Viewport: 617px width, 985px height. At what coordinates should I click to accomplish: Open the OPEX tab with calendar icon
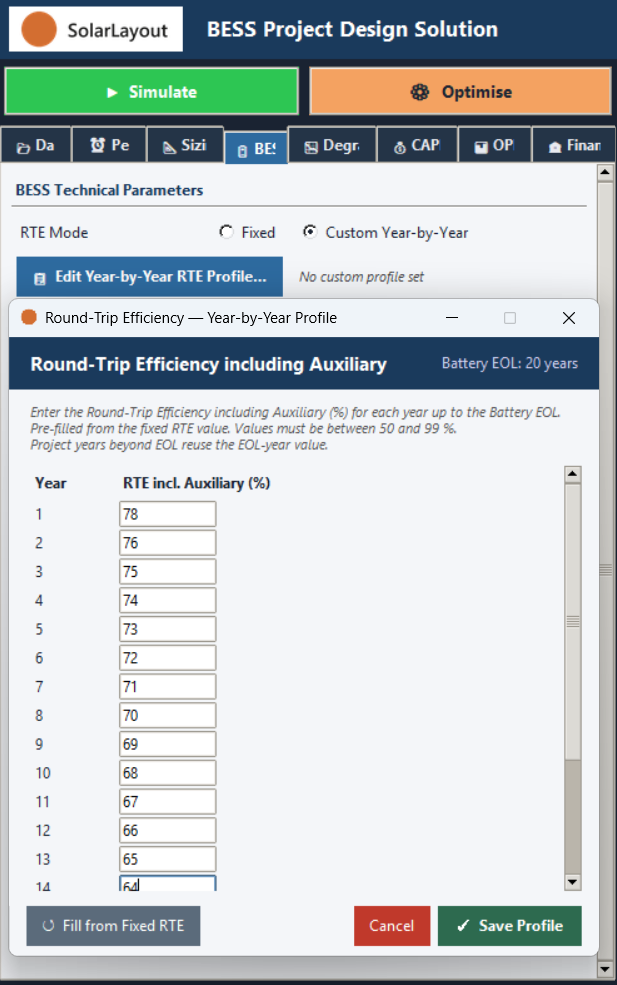(494, 145)
